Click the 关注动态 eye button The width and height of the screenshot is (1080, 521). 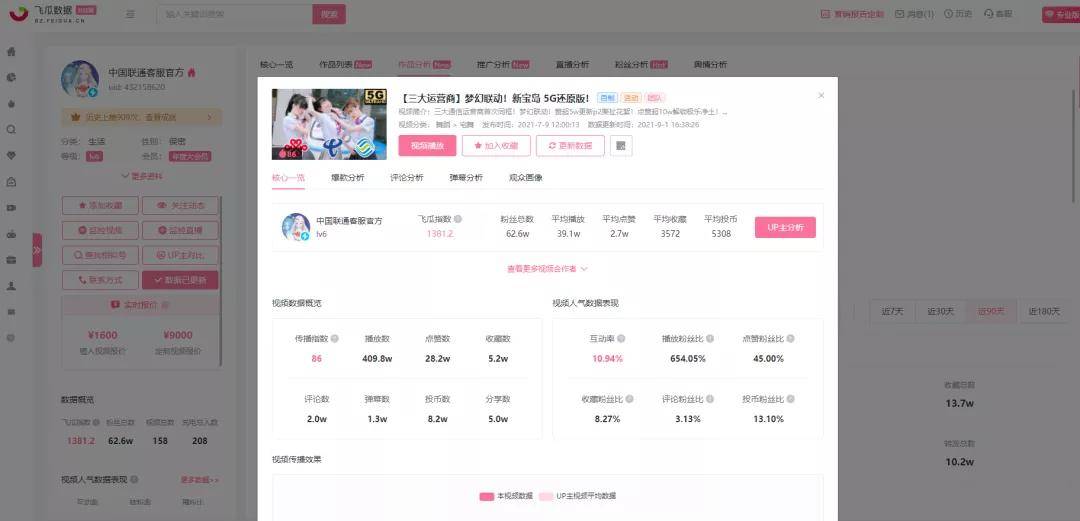pos(180,205)
